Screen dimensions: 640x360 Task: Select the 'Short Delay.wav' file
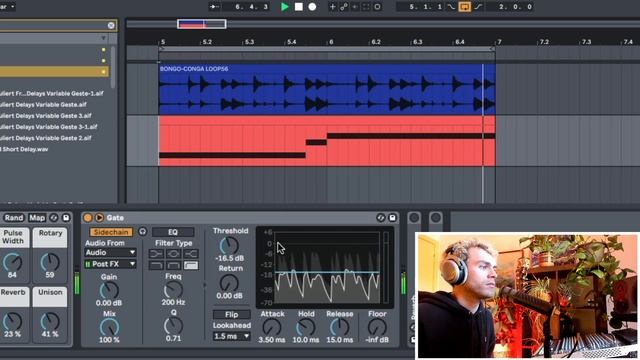point(24,149)
